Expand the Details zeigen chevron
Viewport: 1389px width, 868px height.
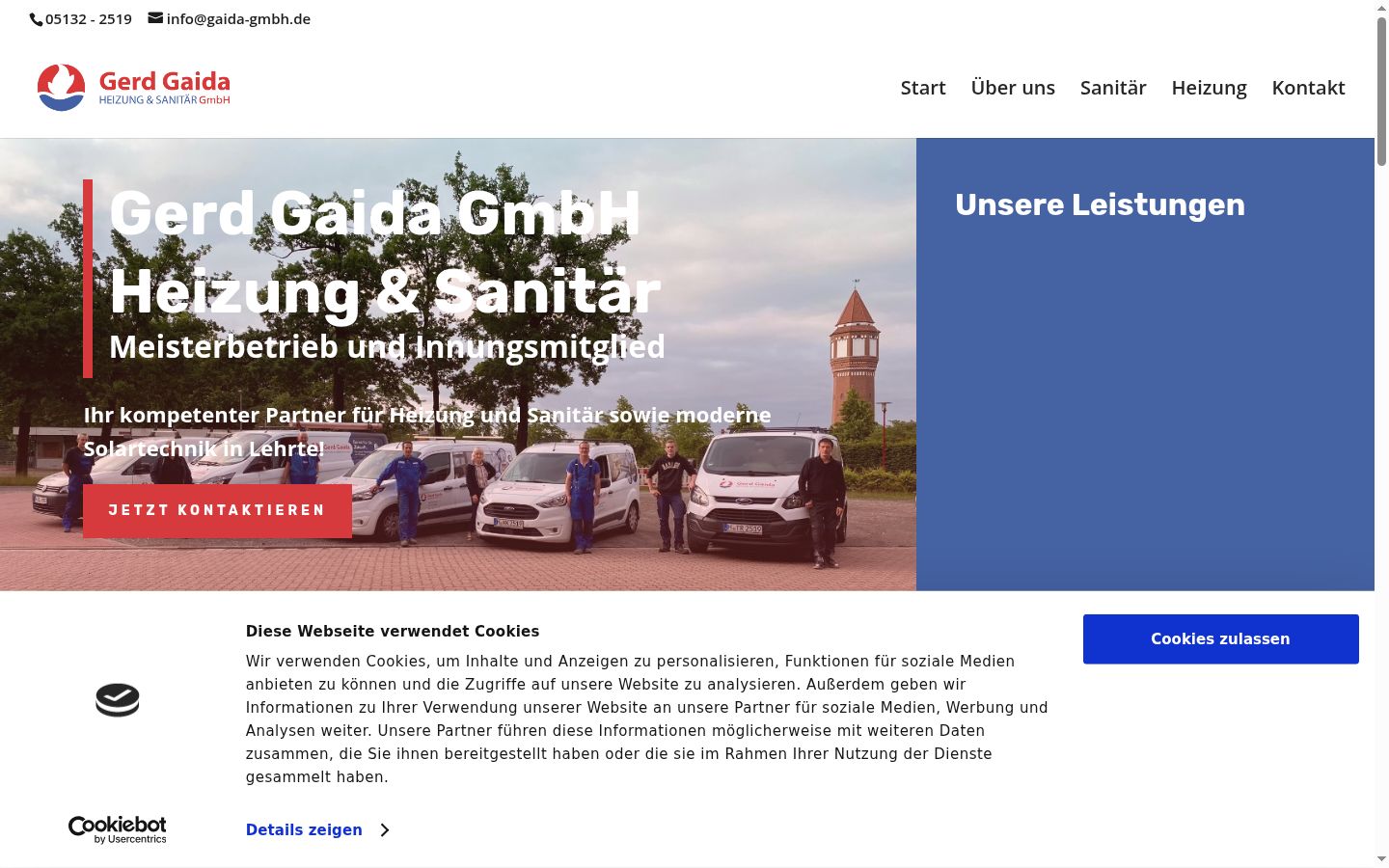(x=385, y=830)
